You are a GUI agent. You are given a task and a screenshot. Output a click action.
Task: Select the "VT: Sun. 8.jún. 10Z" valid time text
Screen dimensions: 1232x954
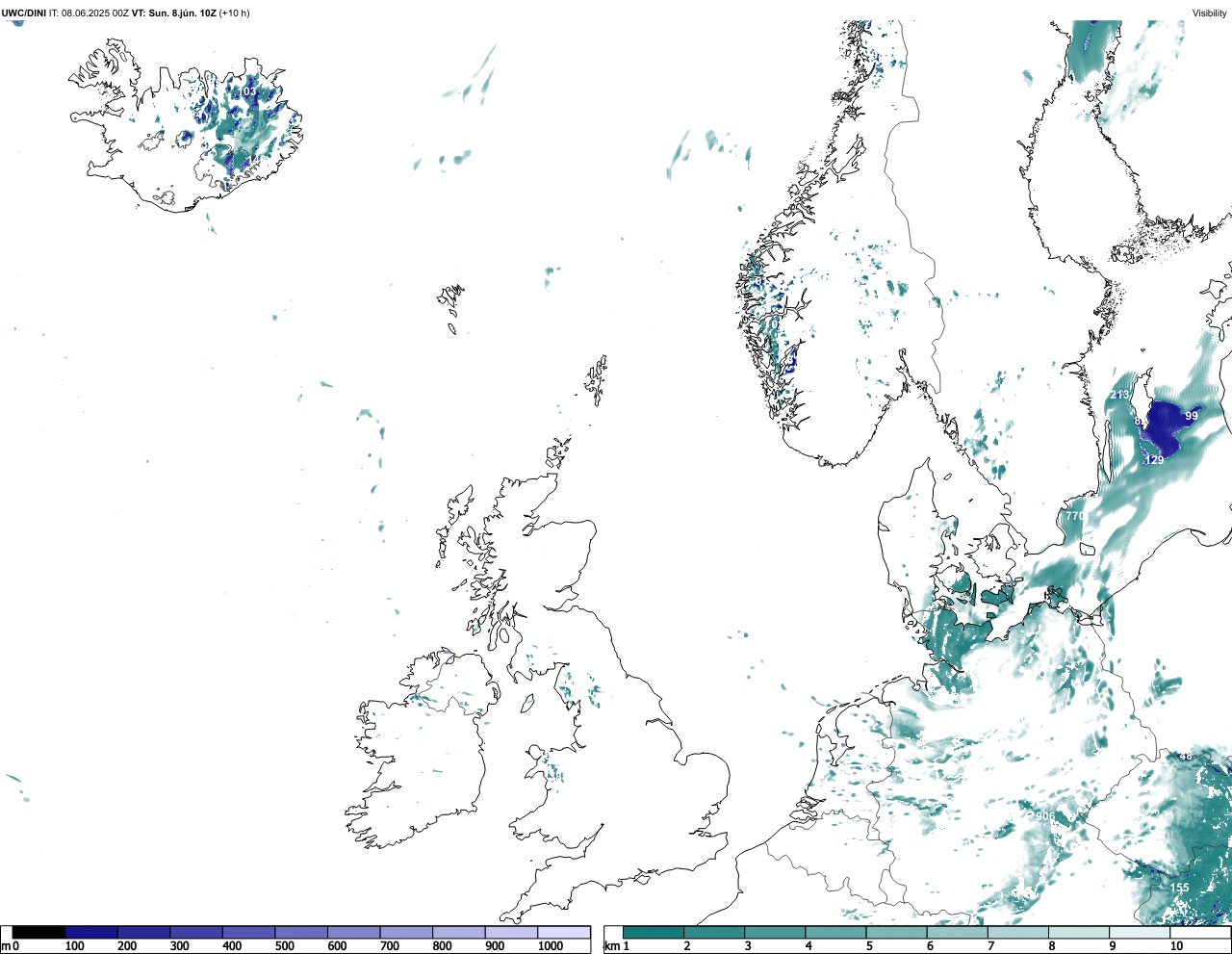point(173,13)
